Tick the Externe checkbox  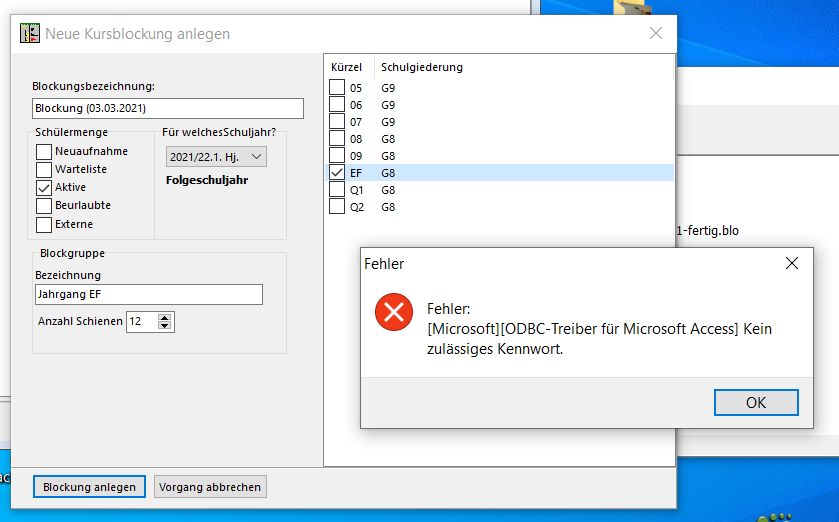click(x=44, y=225)
